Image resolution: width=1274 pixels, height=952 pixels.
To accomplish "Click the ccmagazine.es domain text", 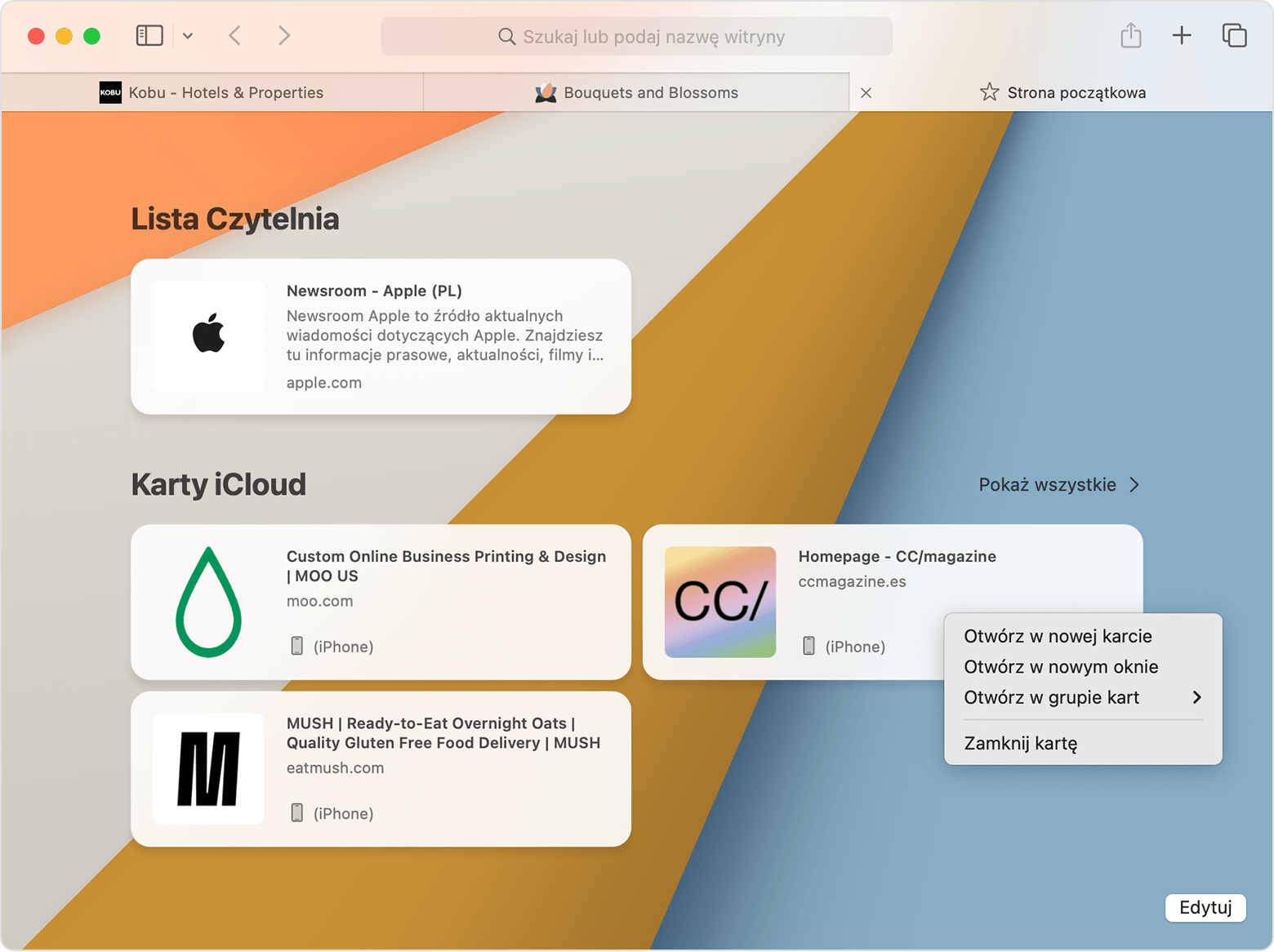I will point(853,582).
